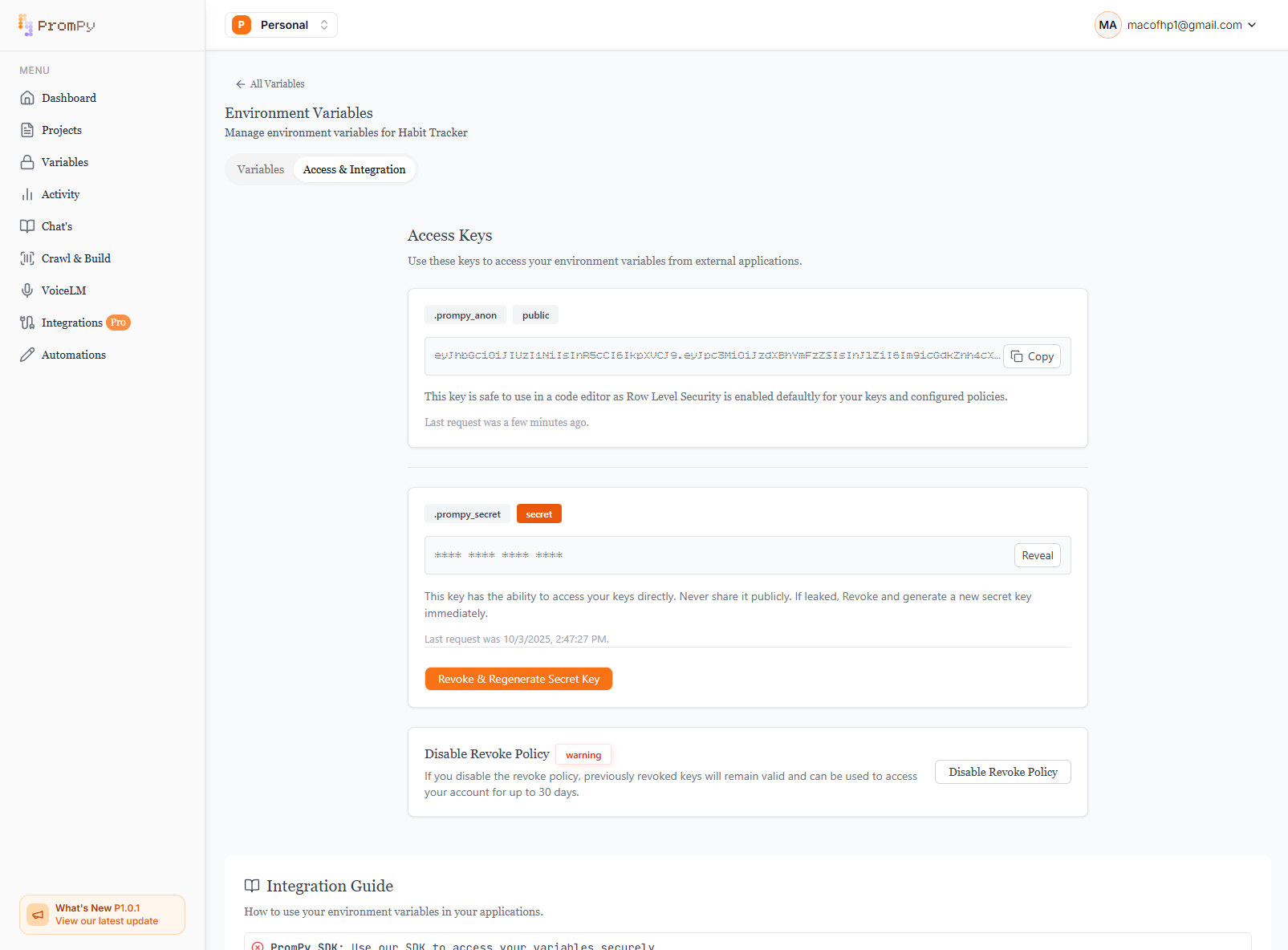This screenshot has width=1288, height=950.
Task: Click the MENU sidebar label
Action: [x=35, y=71]
